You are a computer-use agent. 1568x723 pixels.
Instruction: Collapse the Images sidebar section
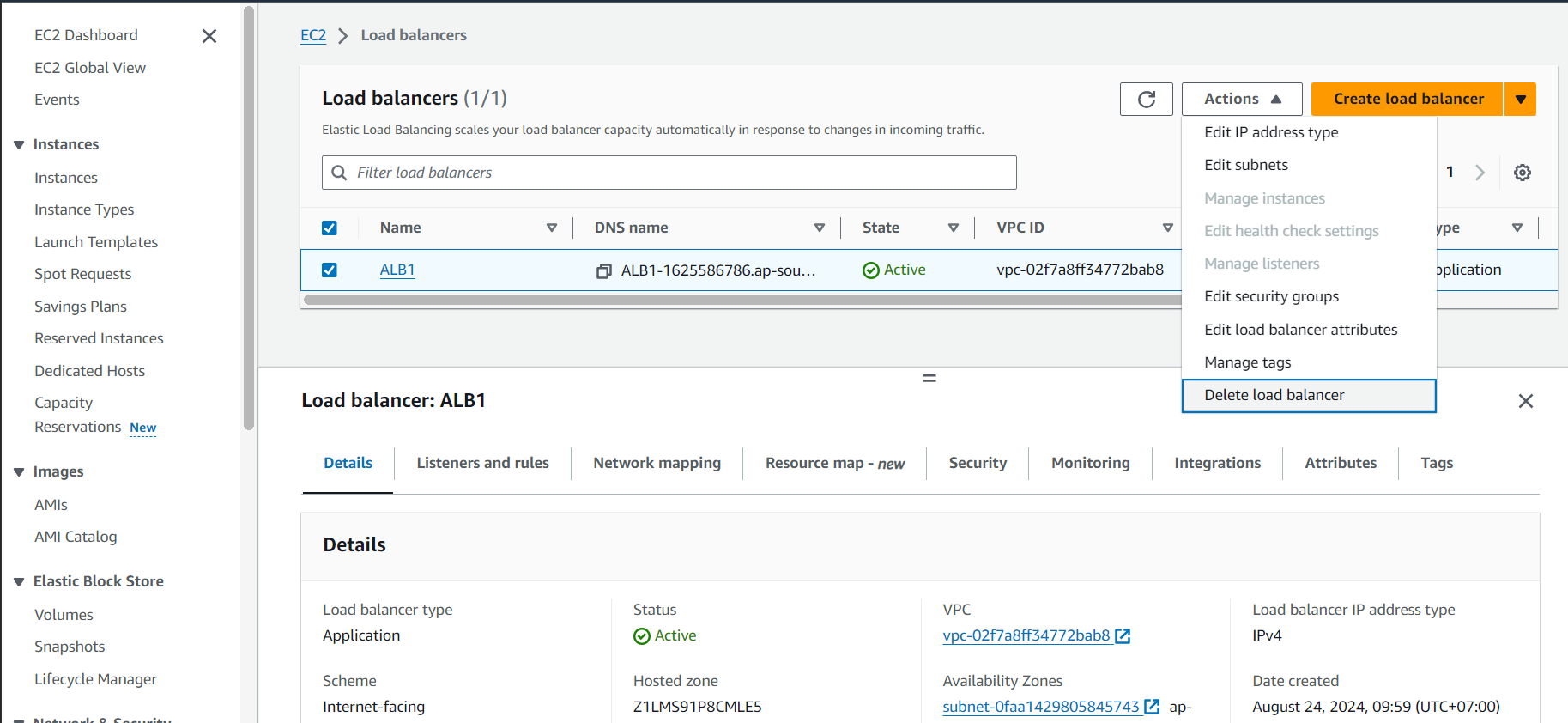pyautogui.click(x=19, y=472)
